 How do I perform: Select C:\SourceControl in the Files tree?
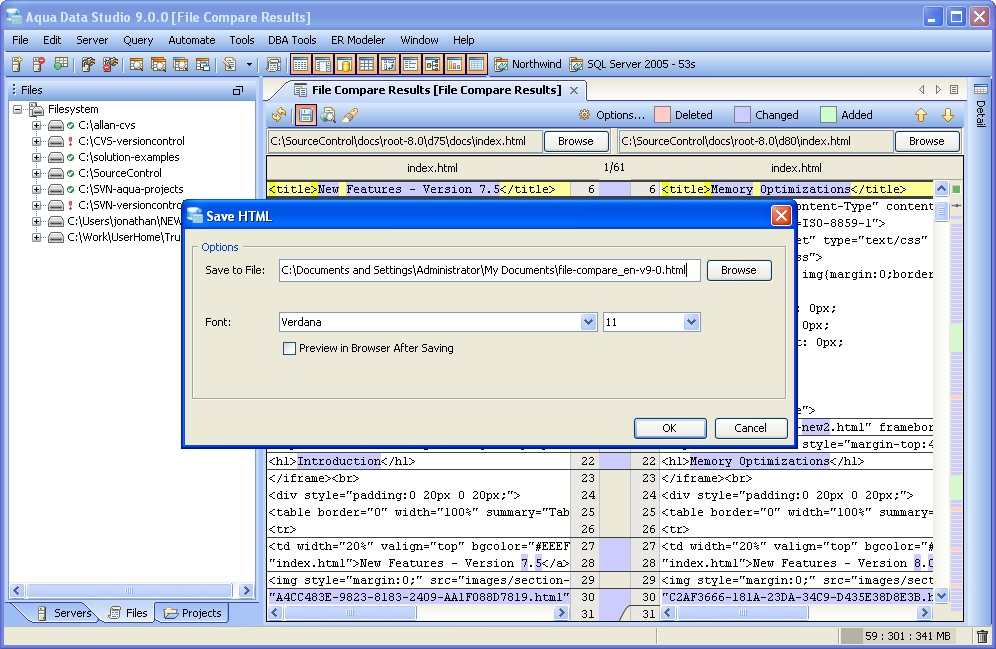119,173
